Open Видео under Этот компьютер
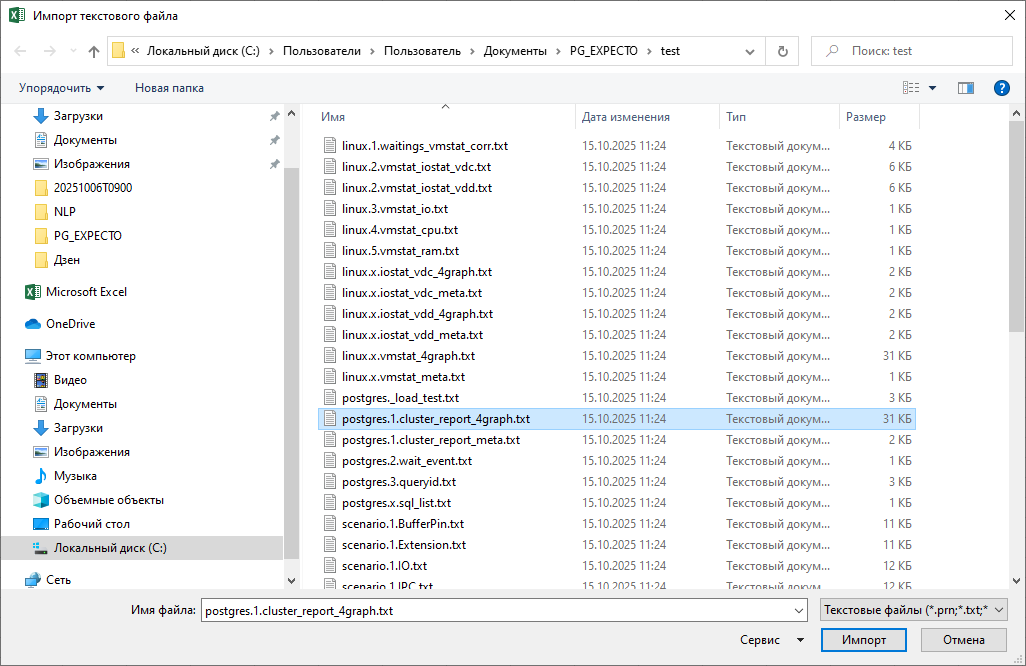Image resolution: width=1026 pixels, height=666 pixels. click(70, 380)
